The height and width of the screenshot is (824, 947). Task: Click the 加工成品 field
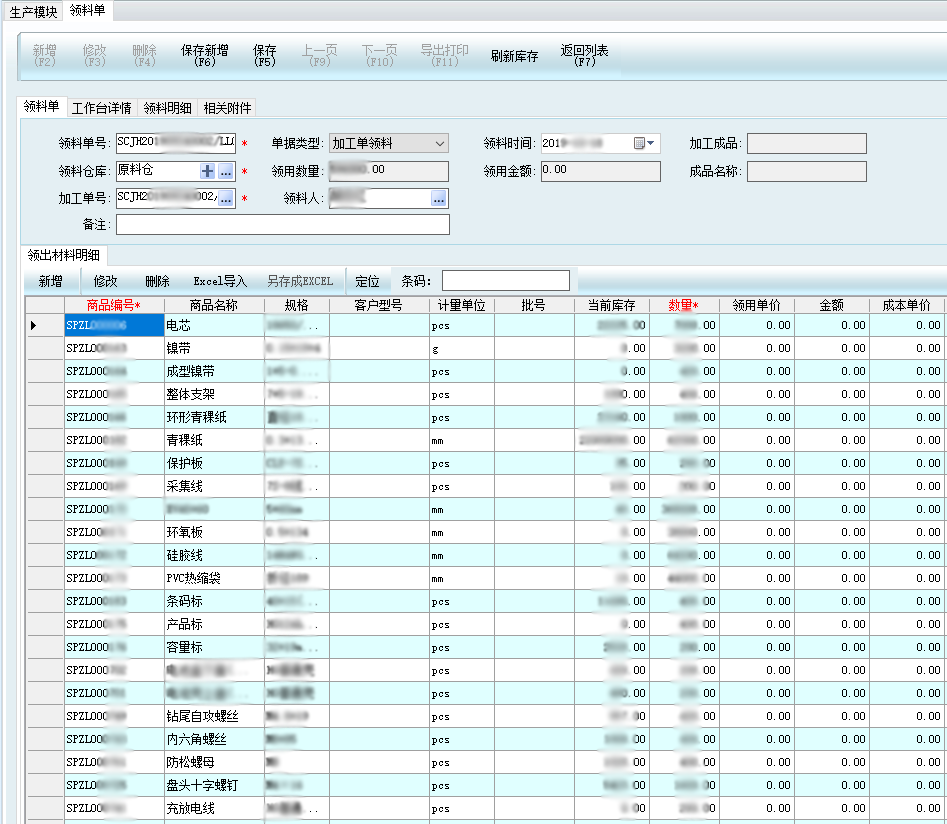pos(806,144)
